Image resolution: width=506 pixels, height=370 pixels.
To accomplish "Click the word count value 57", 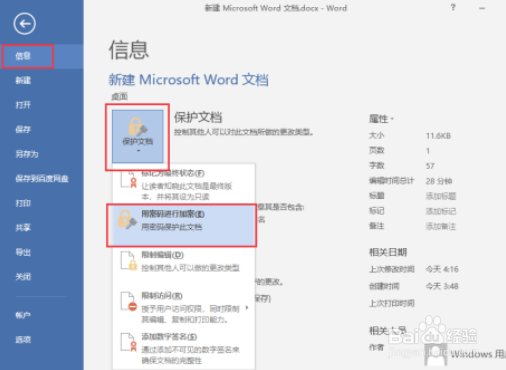I will (x=430, y=166).
